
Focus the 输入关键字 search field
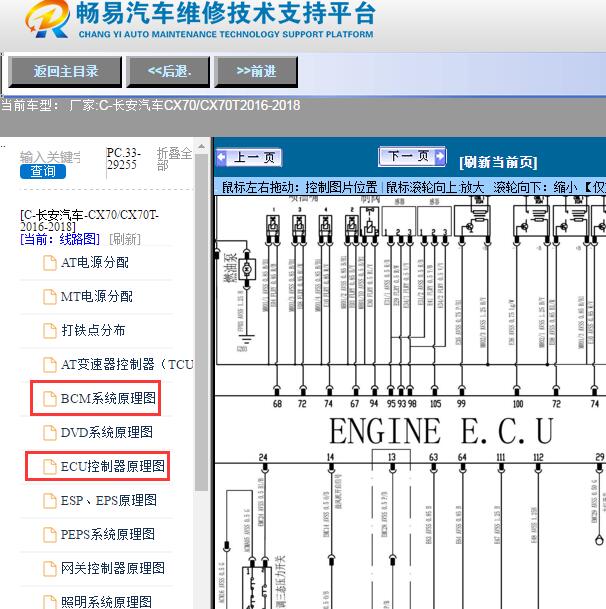click(50, 157)
